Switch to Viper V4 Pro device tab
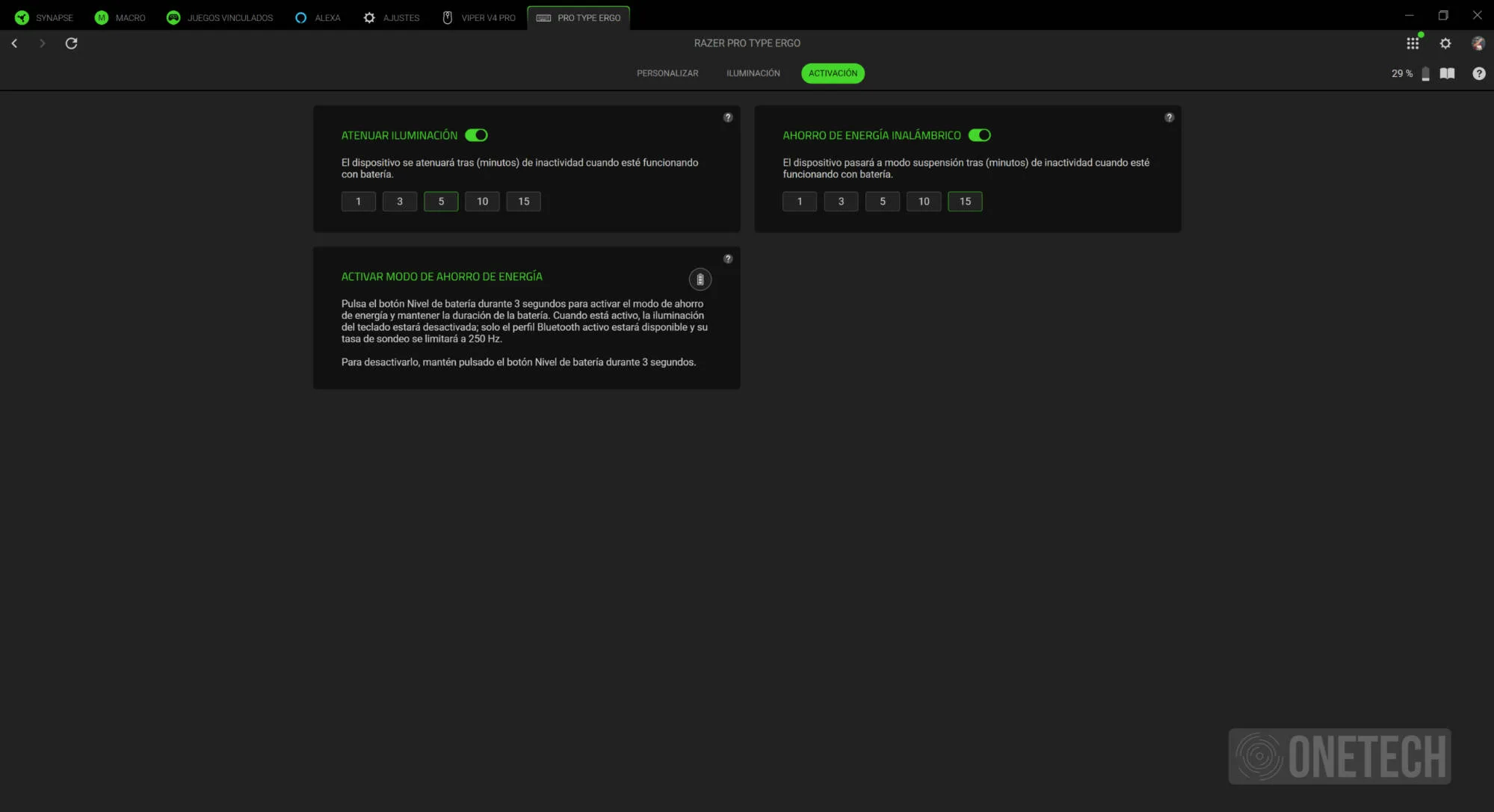The image size is (1494, 812). (x=479, y=17)
